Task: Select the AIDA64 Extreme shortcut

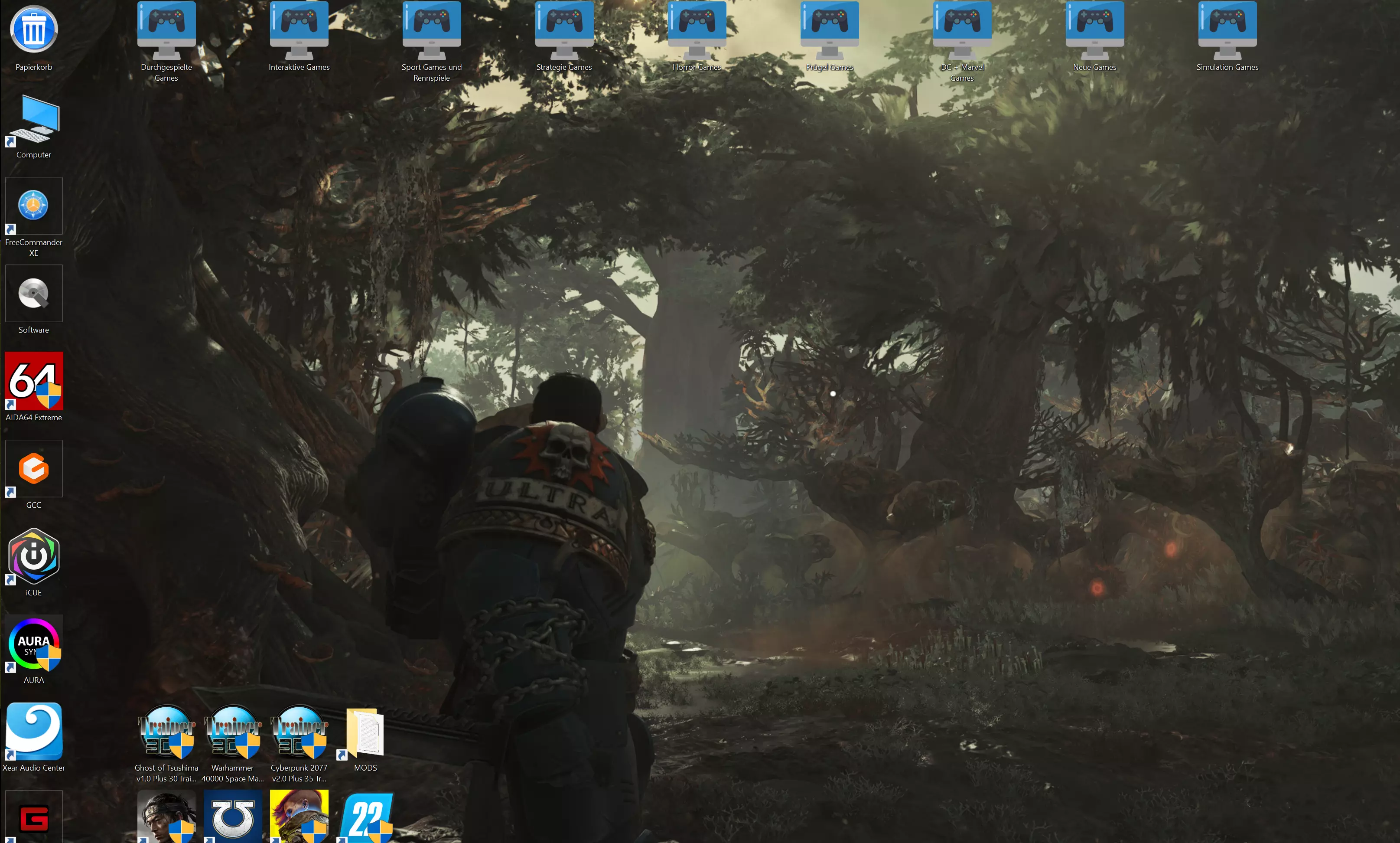Action: tap(33, 381)
